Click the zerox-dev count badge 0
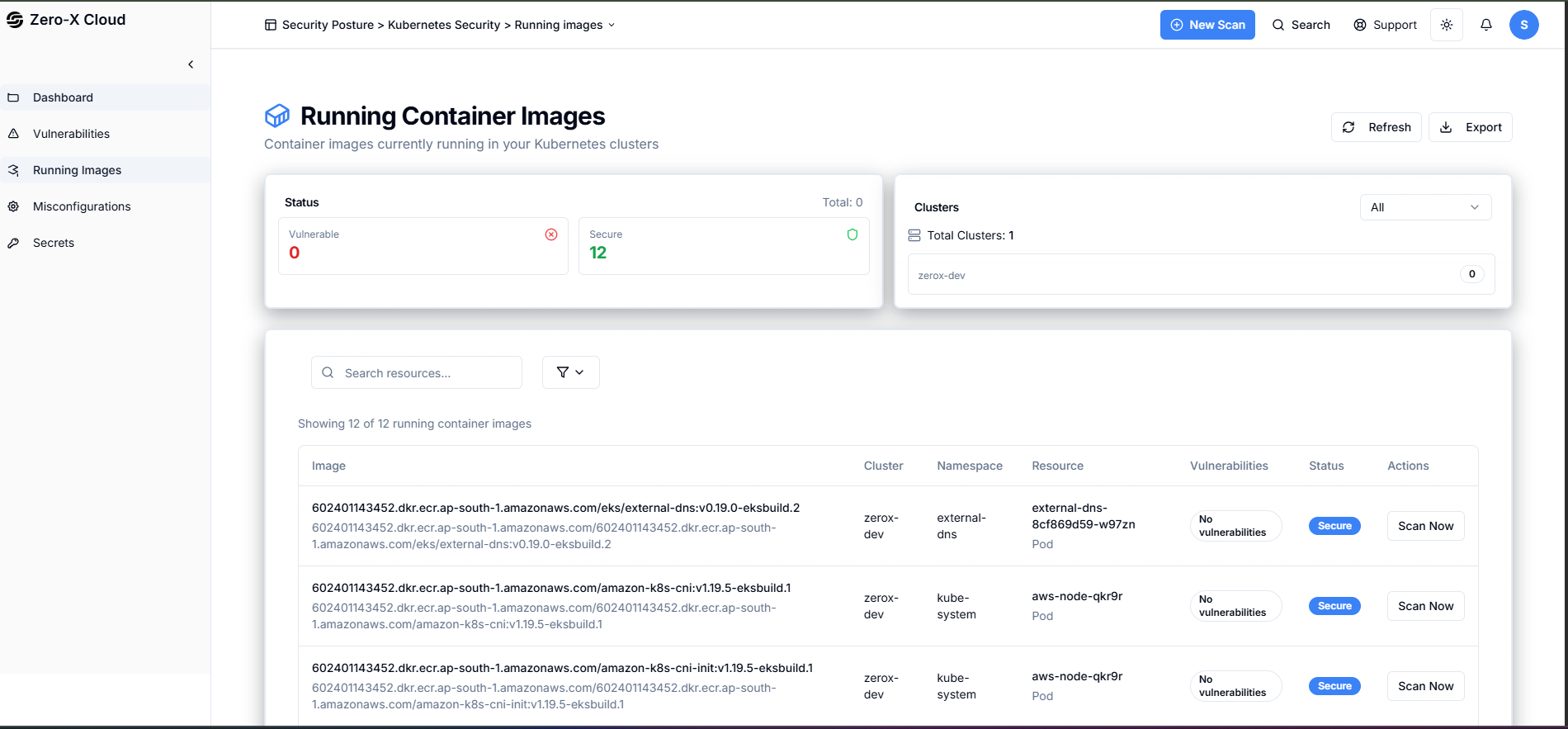The image size is (1568, 729). click(1472, 274)
